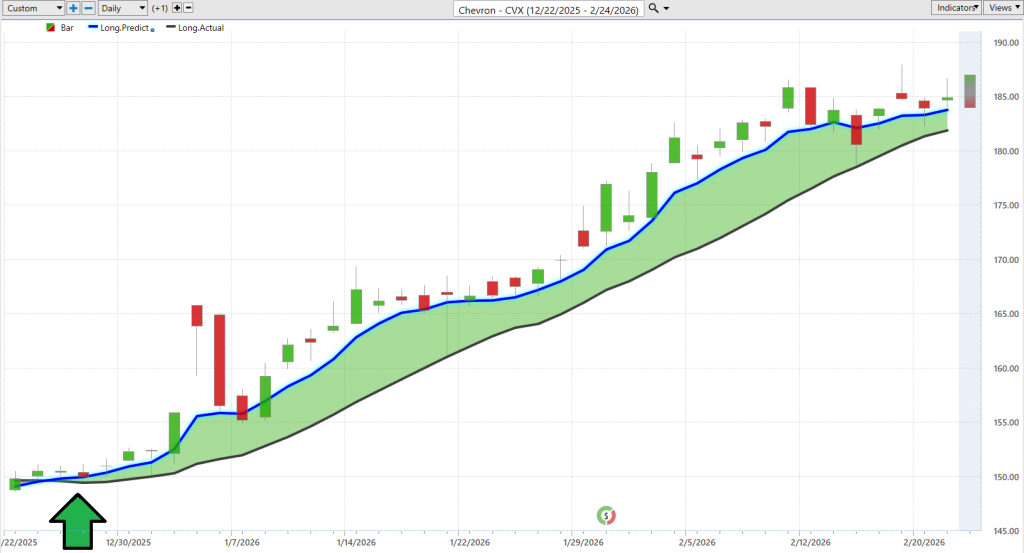This screenshot has height=553, width=1024.
Task: Click the black minus forecast-offset button
Action: pyautogui.click(x=188, y=8)
